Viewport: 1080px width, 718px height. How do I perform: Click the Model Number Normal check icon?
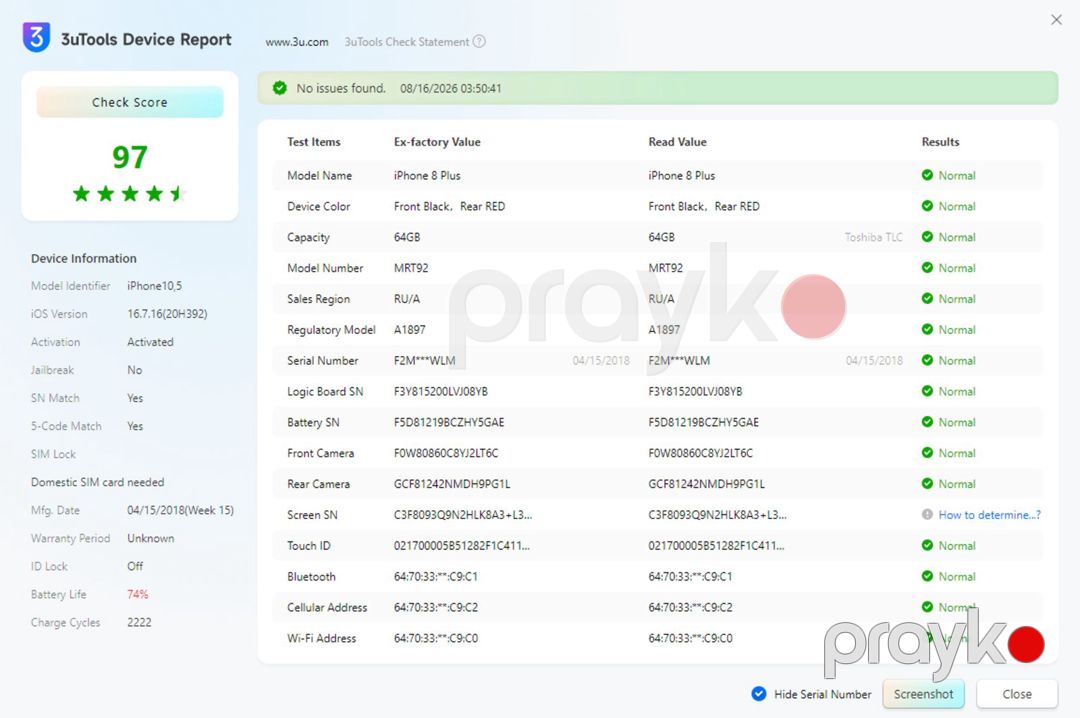927,268
